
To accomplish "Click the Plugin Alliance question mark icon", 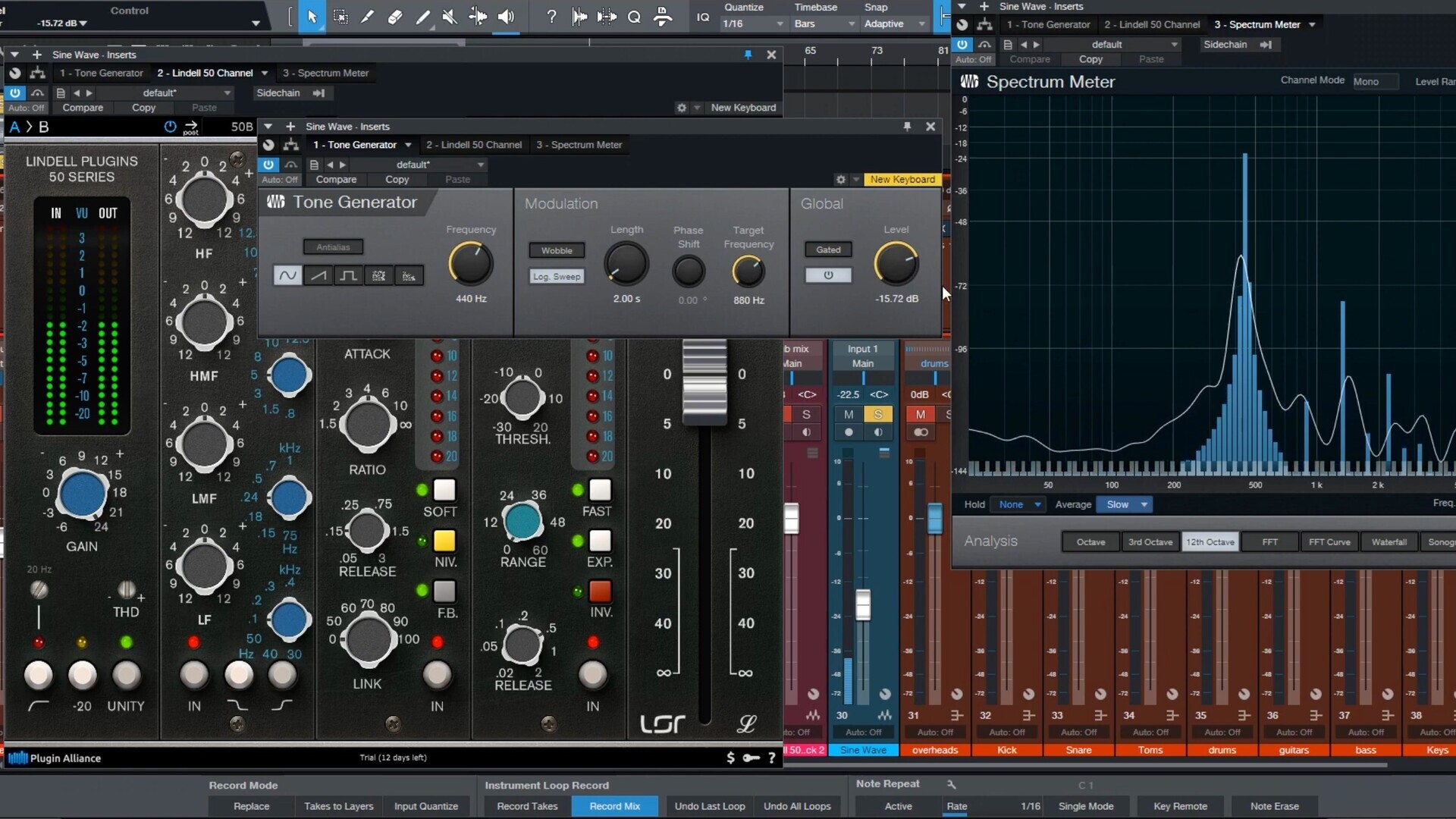I will [x=772, y=758].
